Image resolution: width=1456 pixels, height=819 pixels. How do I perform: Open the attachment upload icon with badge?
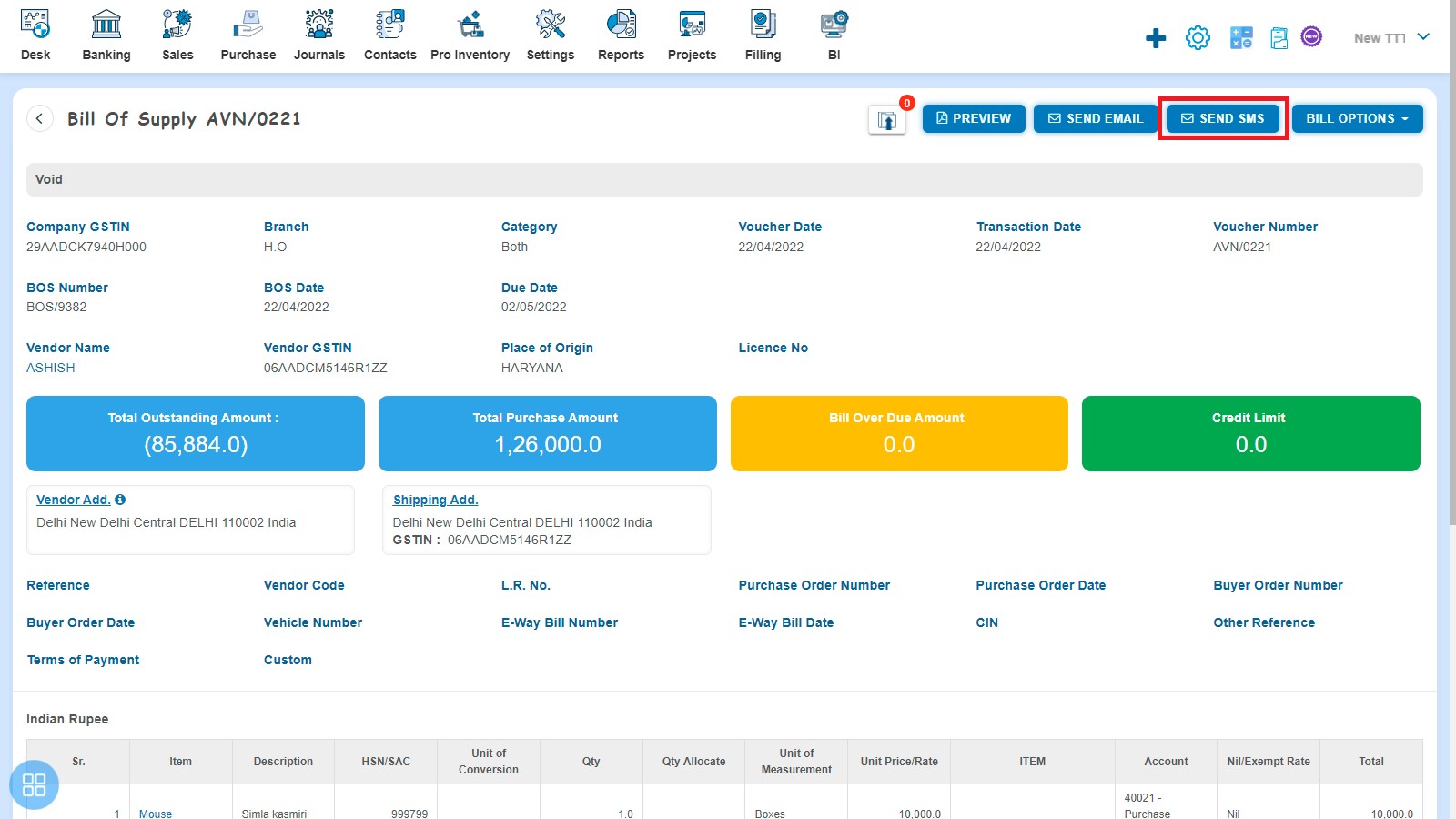(887, 120)
